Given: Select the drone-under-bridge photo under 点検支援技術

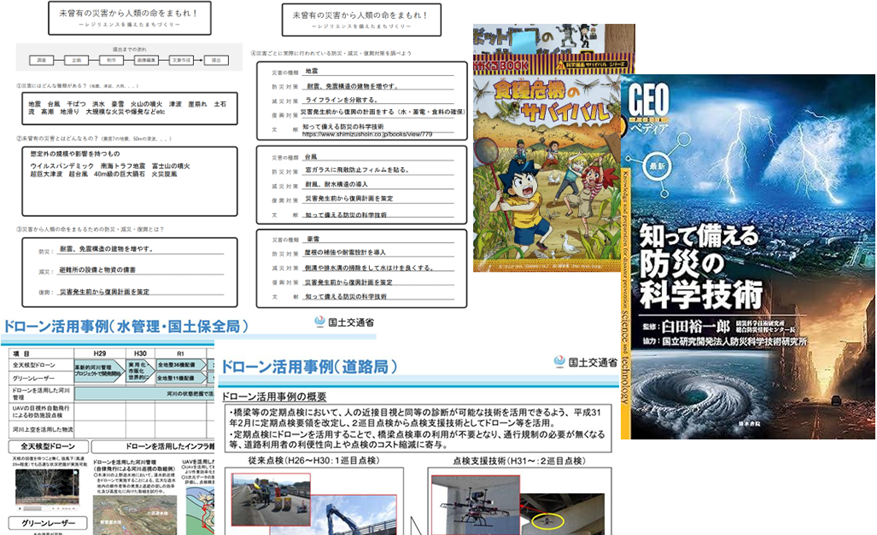Looking at the screenshot, I should click(x=475, y=505).
